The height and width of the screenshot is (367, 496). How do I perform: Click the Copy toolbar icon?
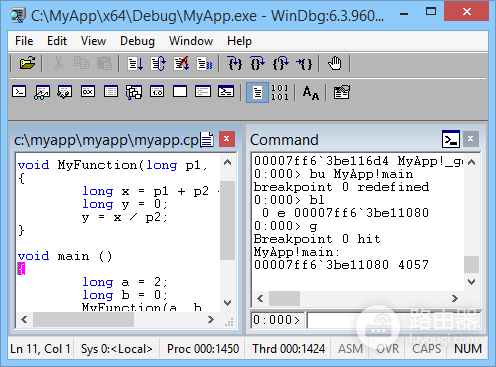coord(81,63)
